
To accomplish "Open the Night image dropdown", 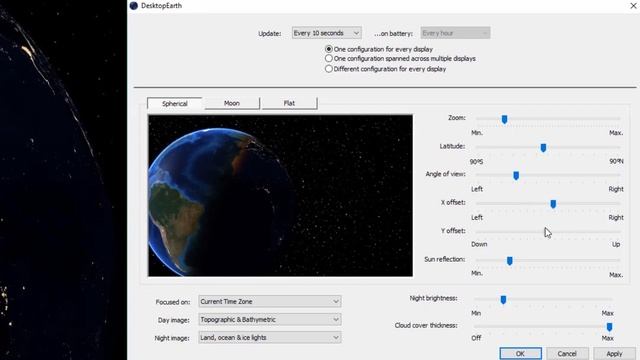I will tap(270, 338).
